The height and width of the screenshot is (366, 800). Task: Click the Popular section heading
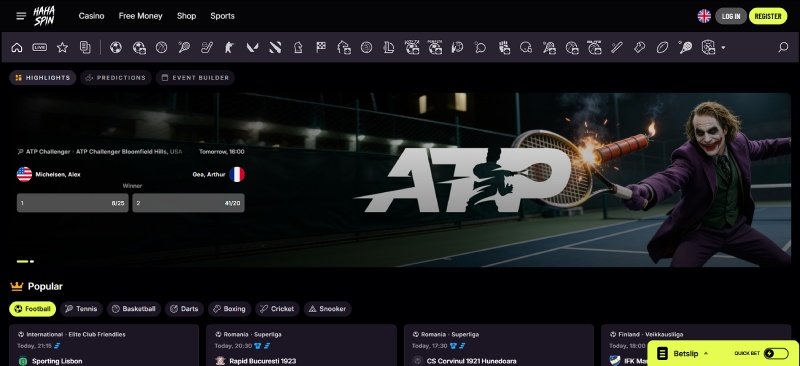[45, 286]
